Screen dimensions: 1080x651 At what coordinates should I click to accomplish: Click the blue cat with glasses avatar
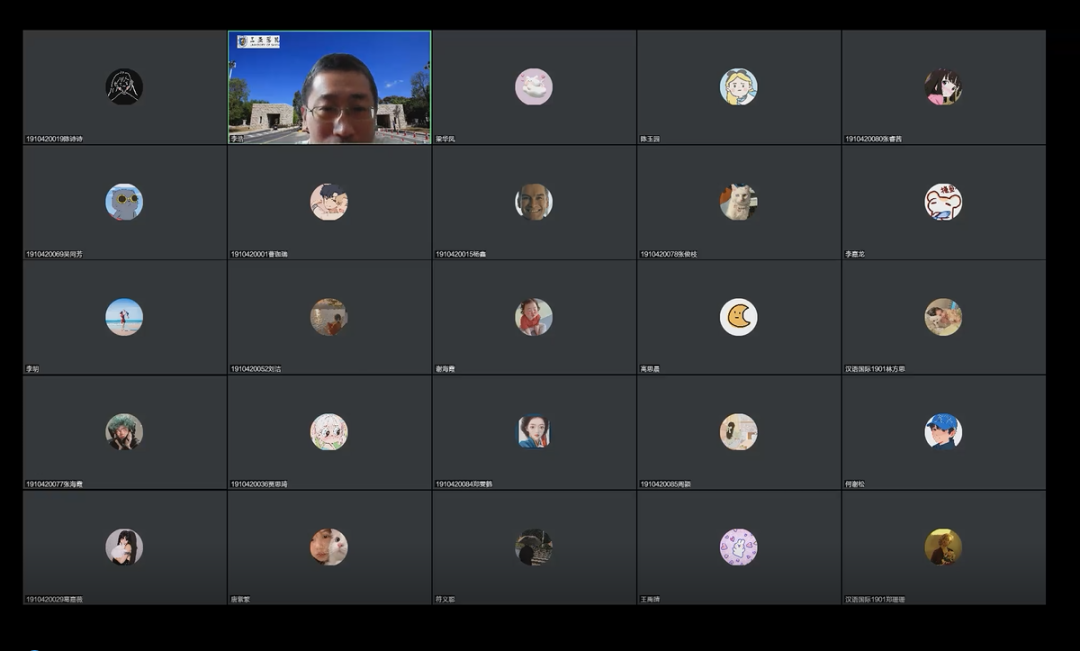coord(124,202)
